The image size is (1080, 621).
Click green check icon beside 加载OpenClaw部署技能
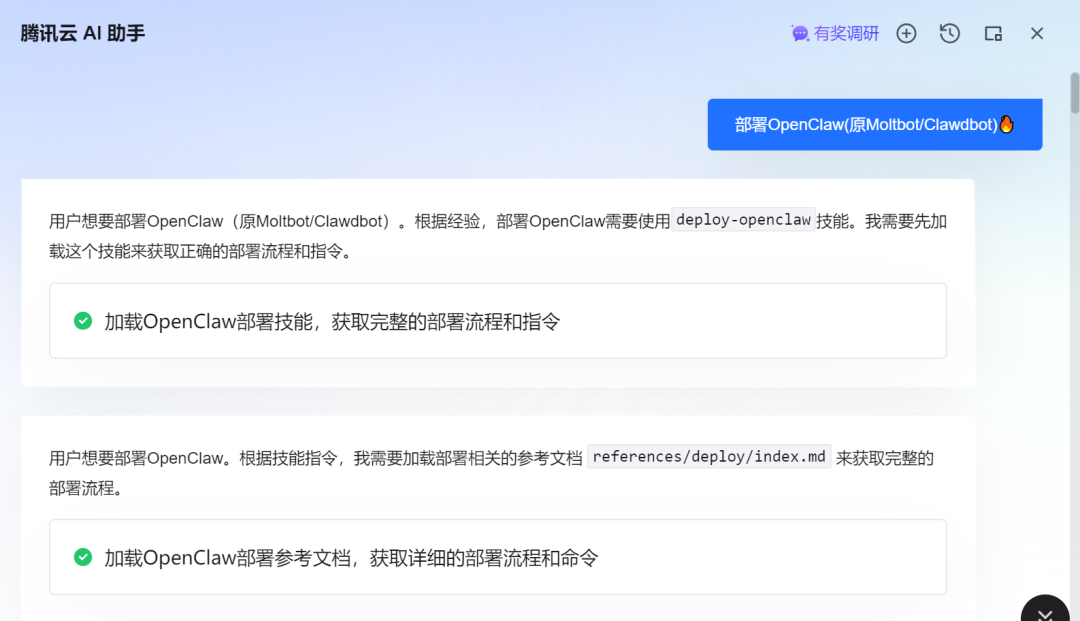point(83,321)
